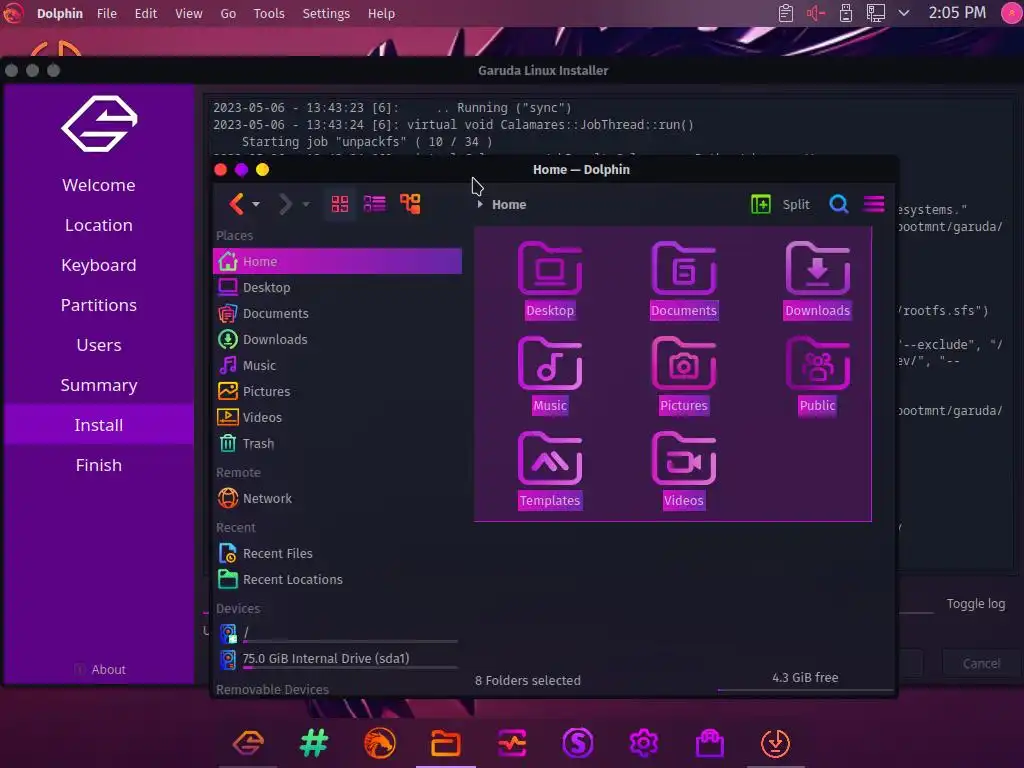Click the muted volume tray icon
Screen dimensions: 1024x768
point(816,13)
